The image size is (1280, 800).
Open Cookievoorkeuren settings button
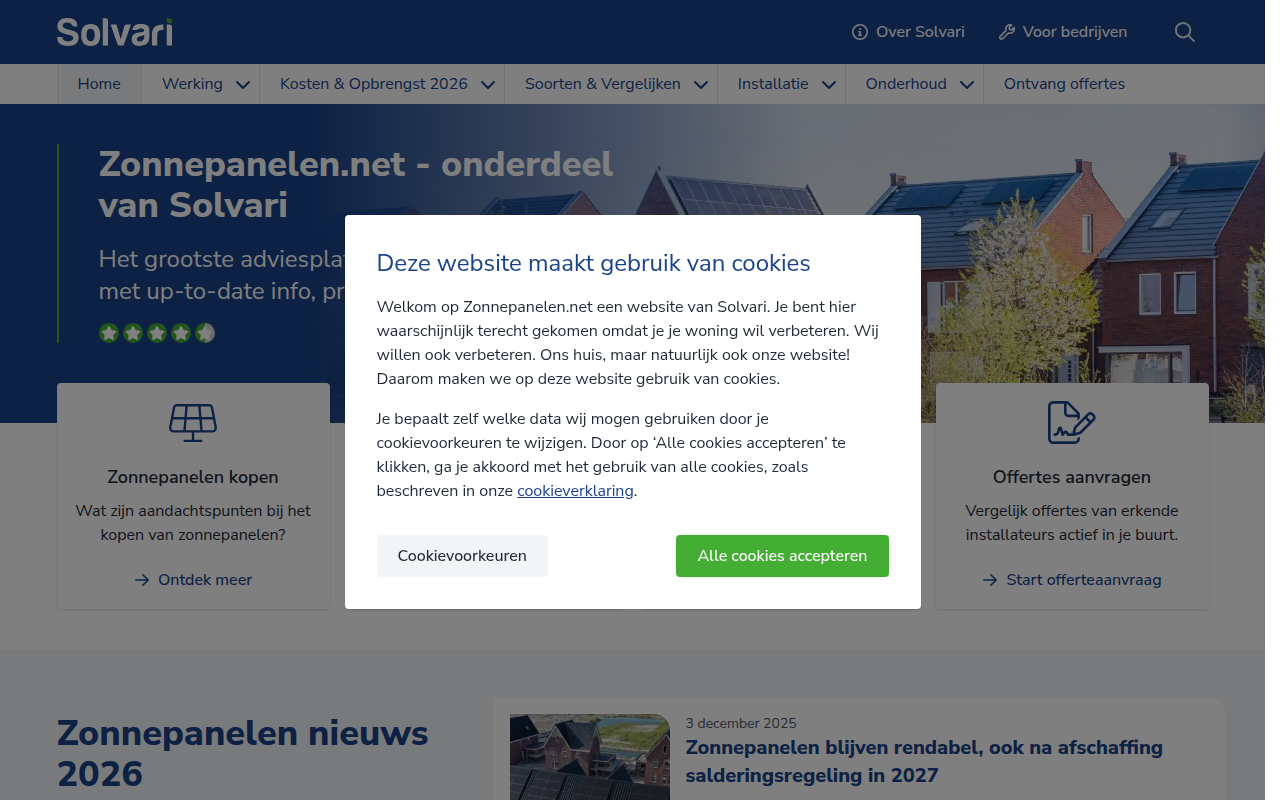462,556
